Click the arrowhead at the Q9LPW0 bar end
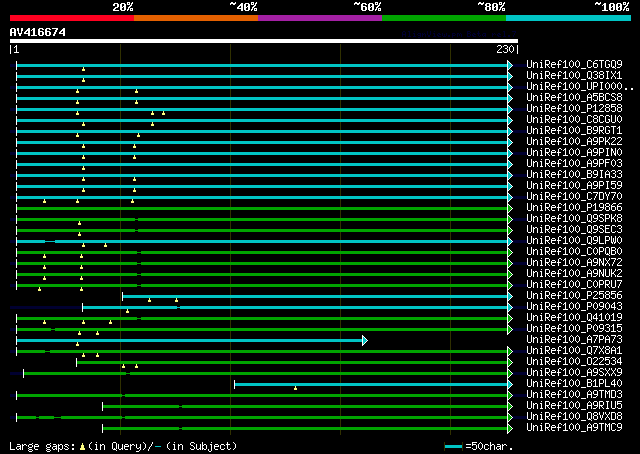Viewport: 640px width, 454px height. (x=510, y=241)
